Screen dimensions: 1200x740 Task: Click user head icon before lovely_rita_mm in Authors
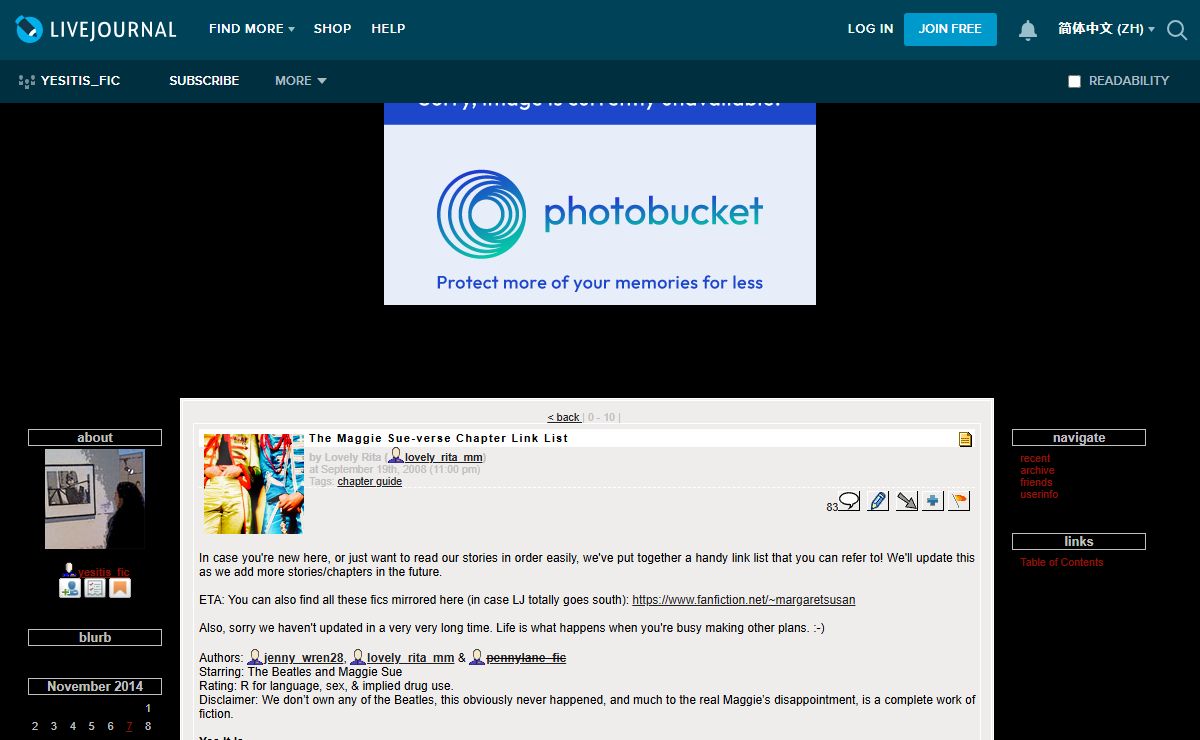pos(358,657)
